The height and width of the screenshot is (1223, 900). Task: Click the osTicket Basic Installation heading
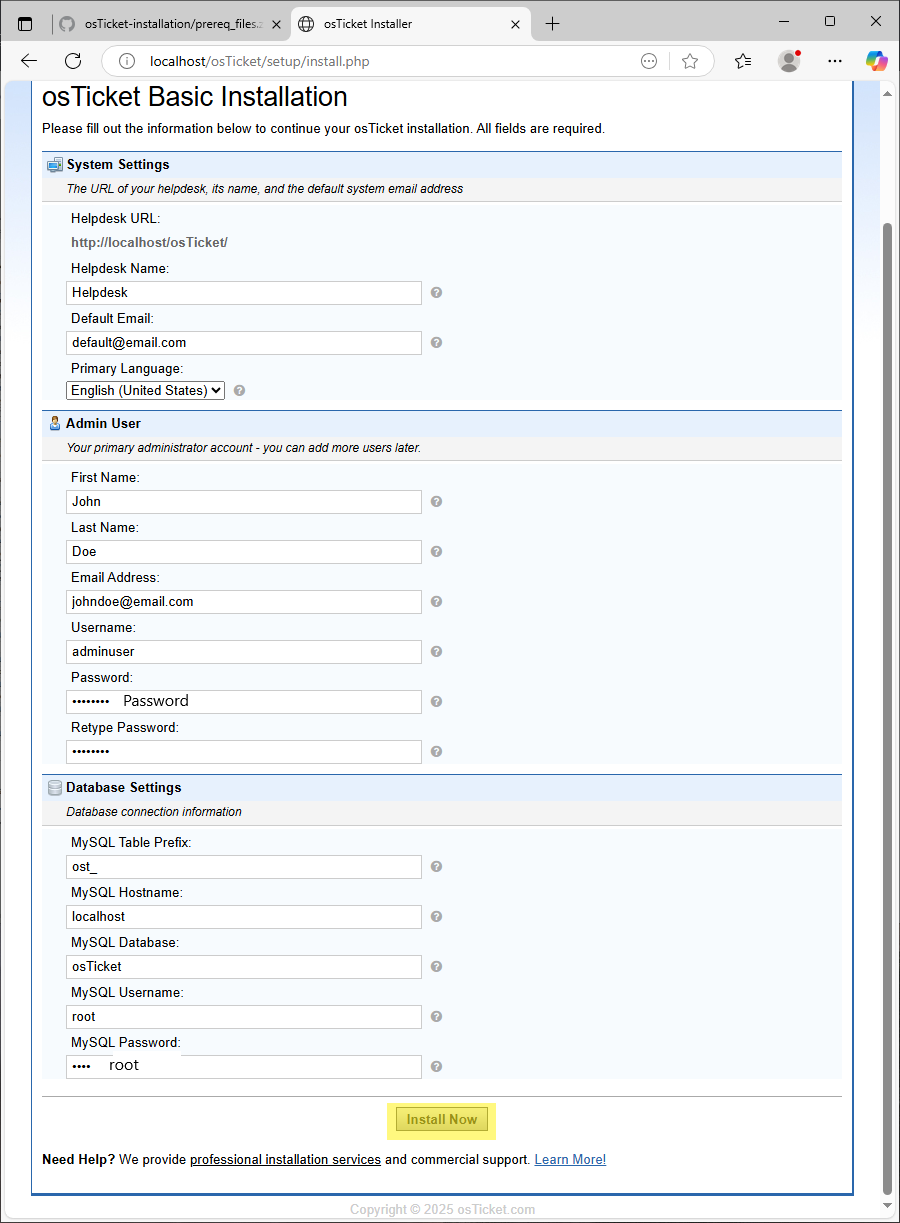click(195, 97)
